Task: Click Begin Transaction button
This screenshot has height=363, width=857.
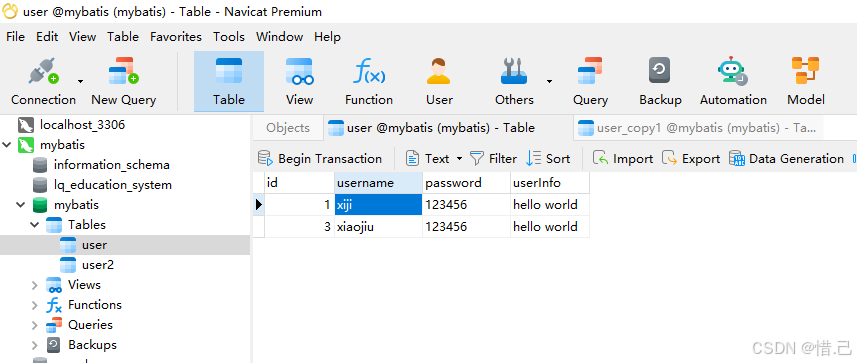Action: (x=320, y=159)
